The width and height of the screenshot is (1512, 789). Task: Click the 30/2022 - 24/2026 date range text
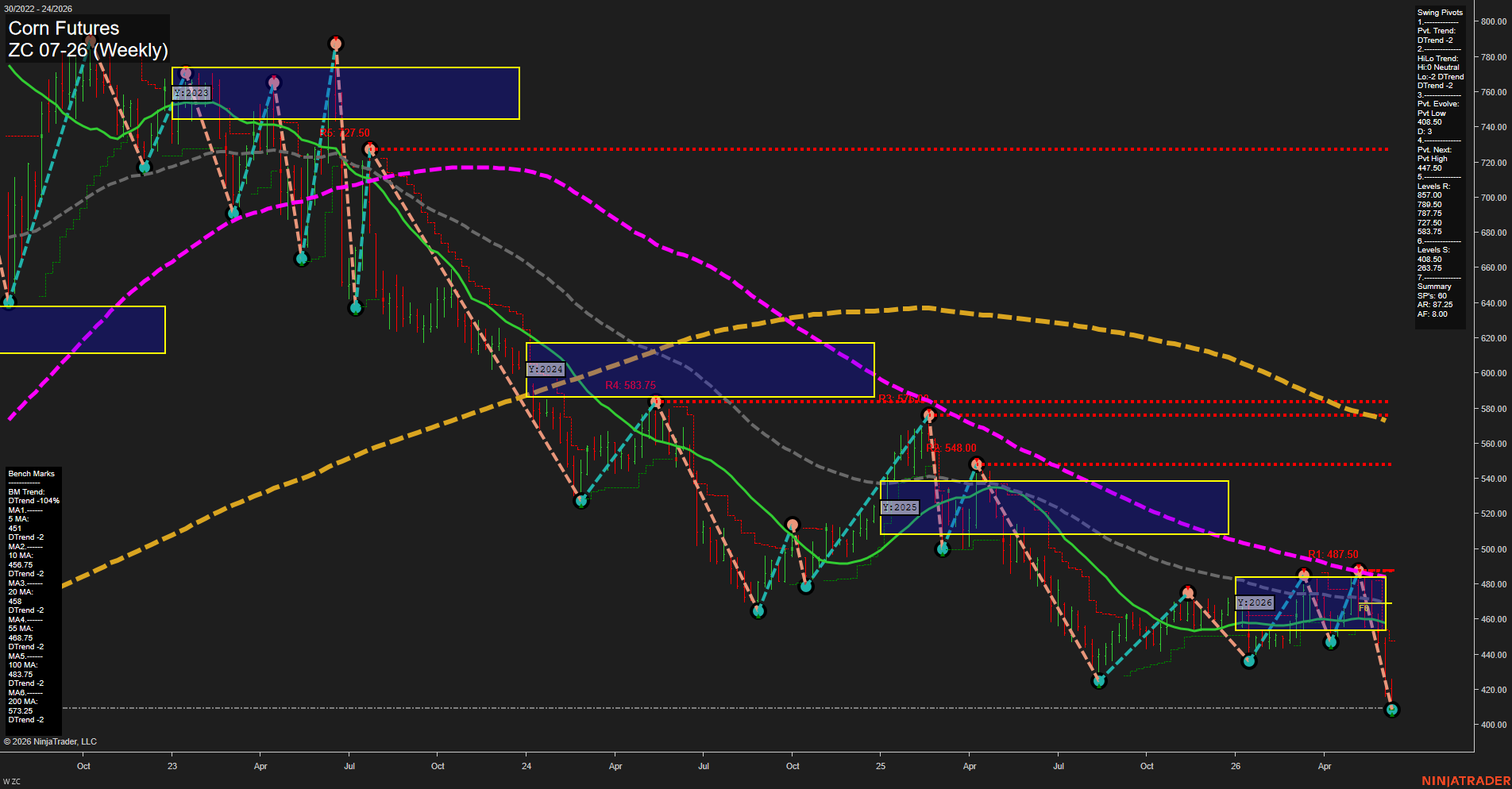click(x=38, y=9)
